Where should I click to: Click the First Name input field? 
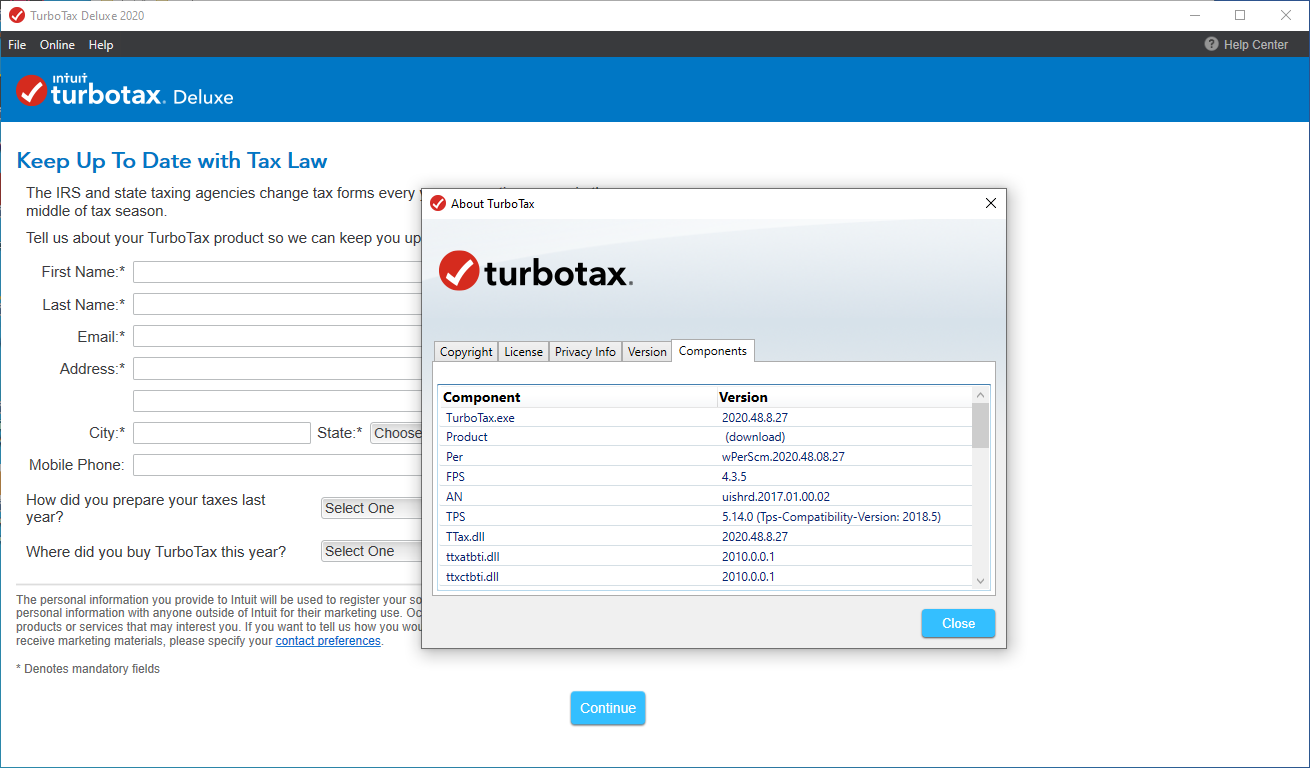(x=277, y=272)
